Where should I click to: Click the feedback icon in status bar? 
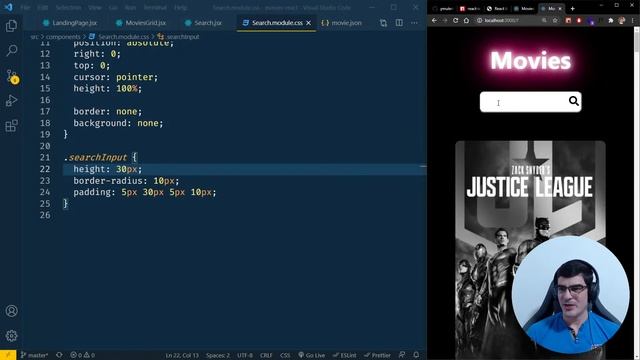pyautogui.click(x=402, y=355)
